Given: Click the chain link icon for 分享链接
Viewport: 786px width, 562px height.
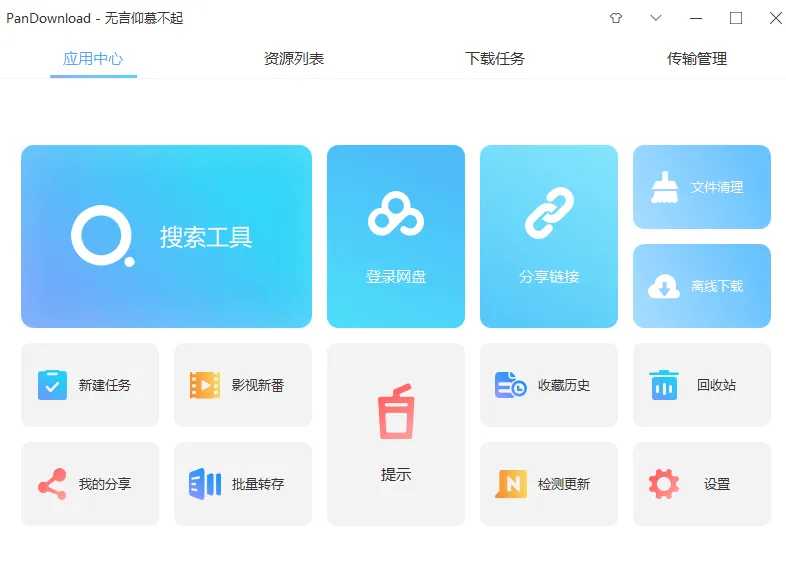Looking at the screenshot, I should (549, 213).
